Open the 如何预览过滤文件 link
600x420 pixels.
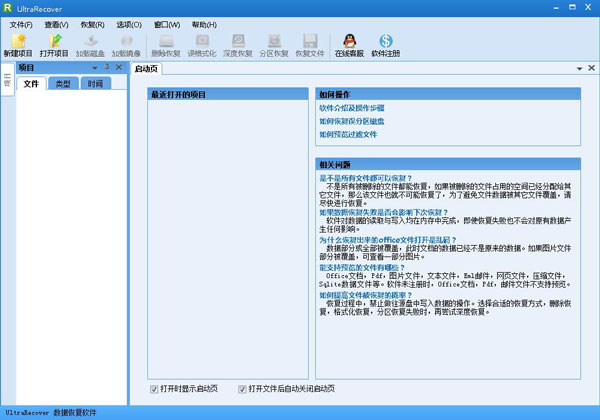(348, 133)
